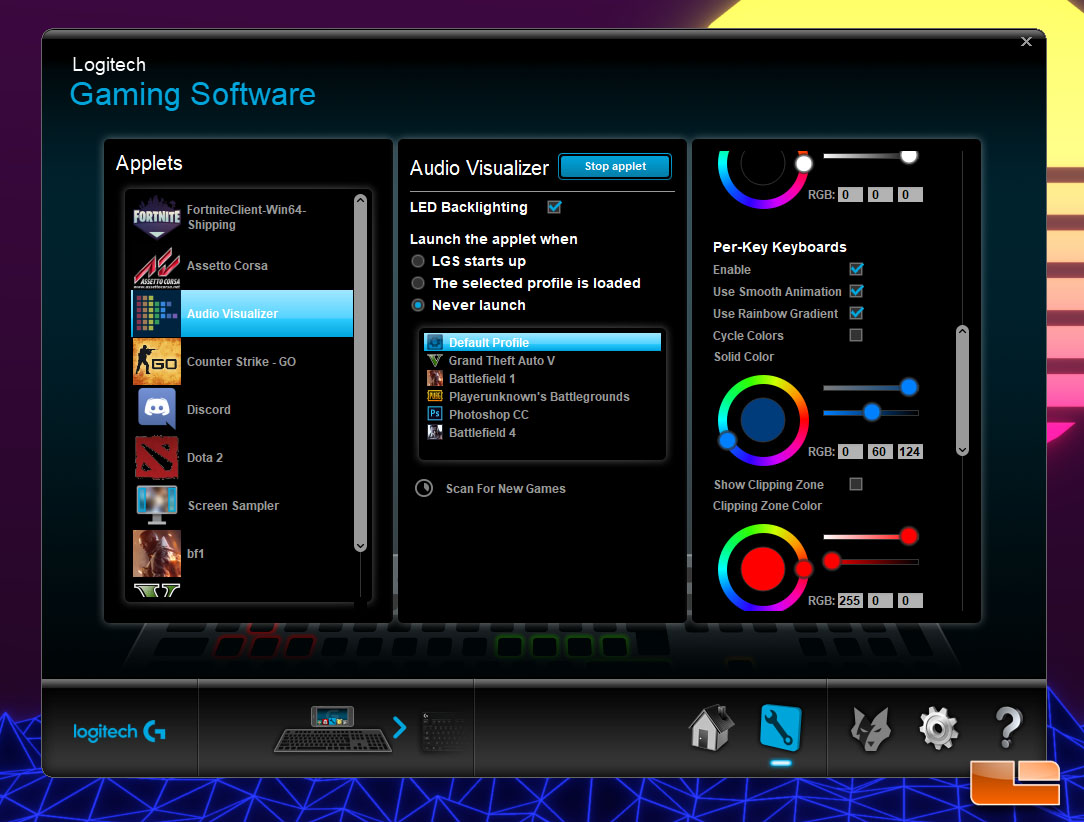
Task: Select the Photoshop CC profile
Action: (543, 414)
